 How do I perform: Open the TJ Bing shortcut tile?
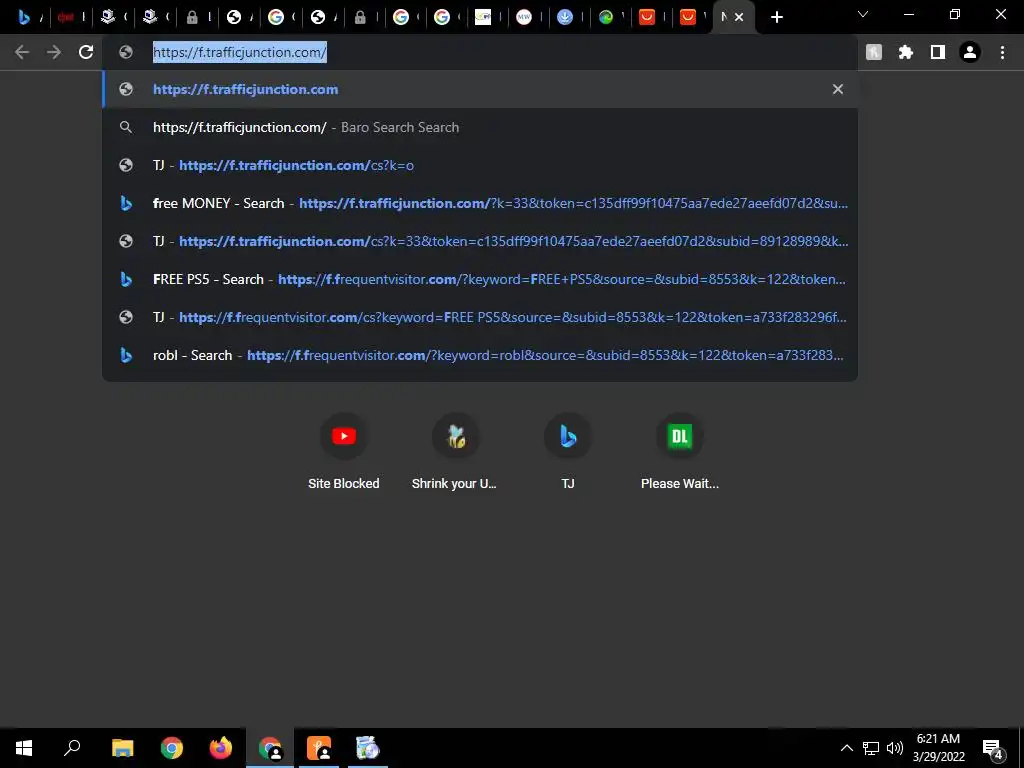(568, 452)
